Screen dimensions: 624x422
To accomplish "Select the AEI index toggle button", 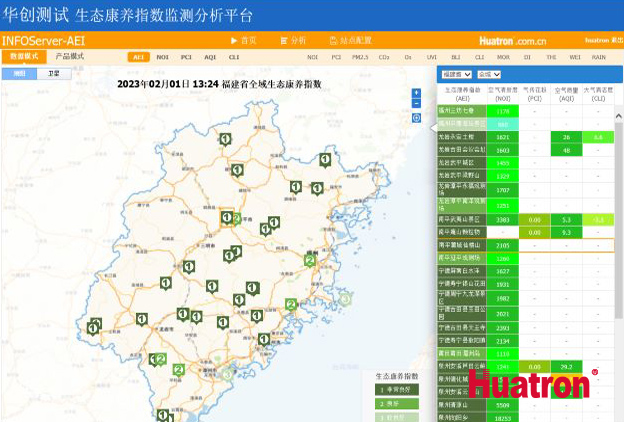I will coord(139,58).
